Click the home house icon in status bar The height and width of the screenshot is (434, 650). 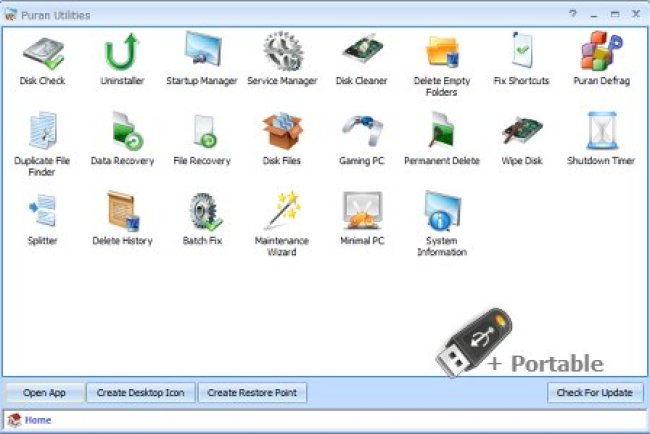[15, 420]
